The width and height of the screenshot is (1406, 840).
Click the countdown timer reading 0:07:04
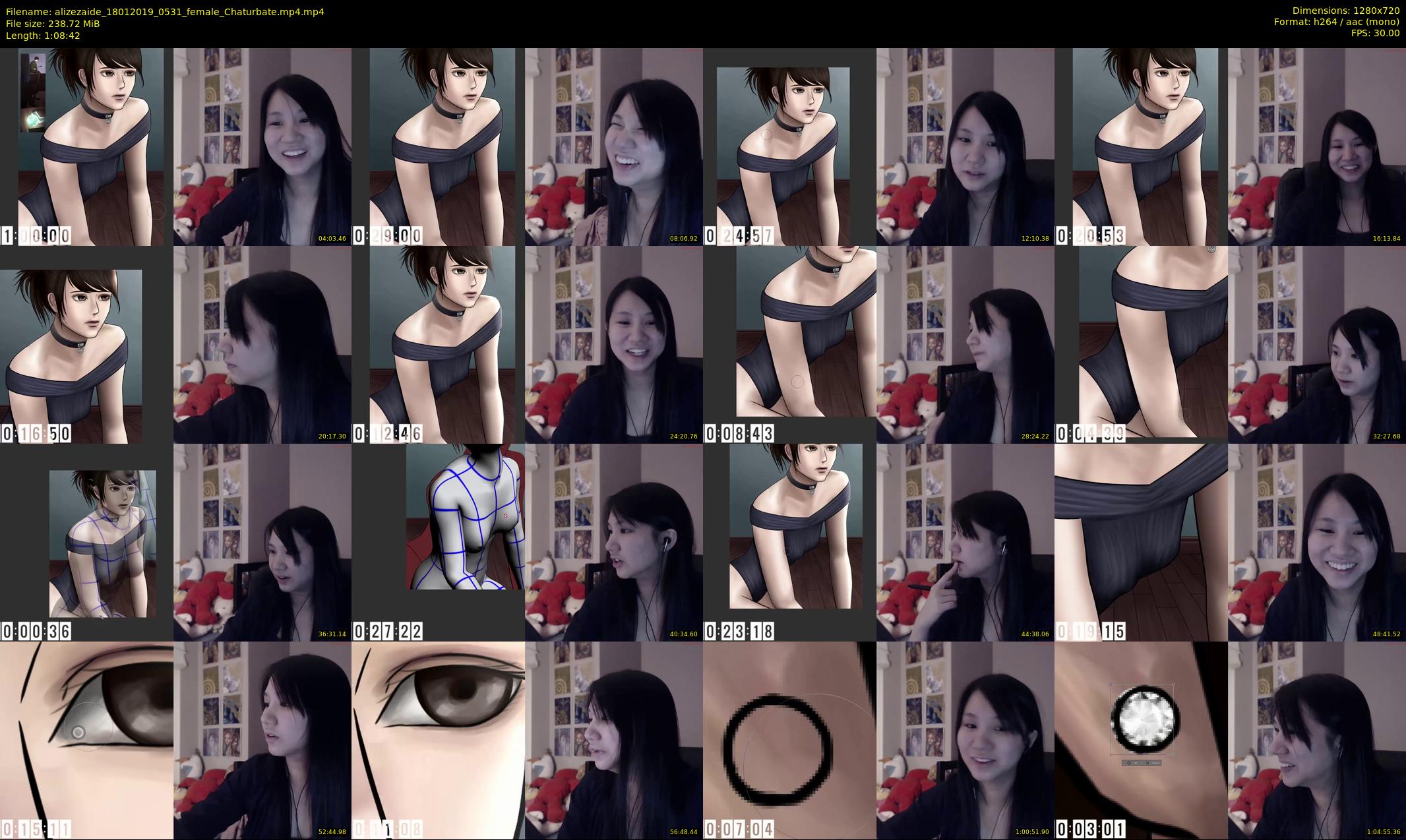pyautogui.click(x=739, y=828)
